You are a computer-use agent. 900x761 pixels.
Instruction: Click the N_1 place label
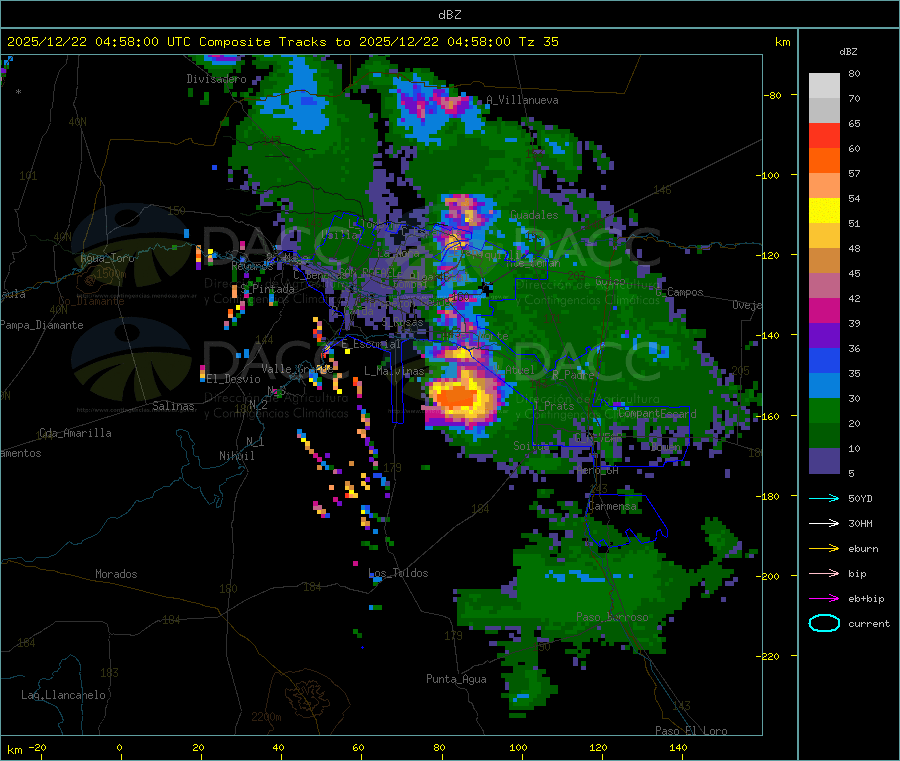(x=255, y=441)
